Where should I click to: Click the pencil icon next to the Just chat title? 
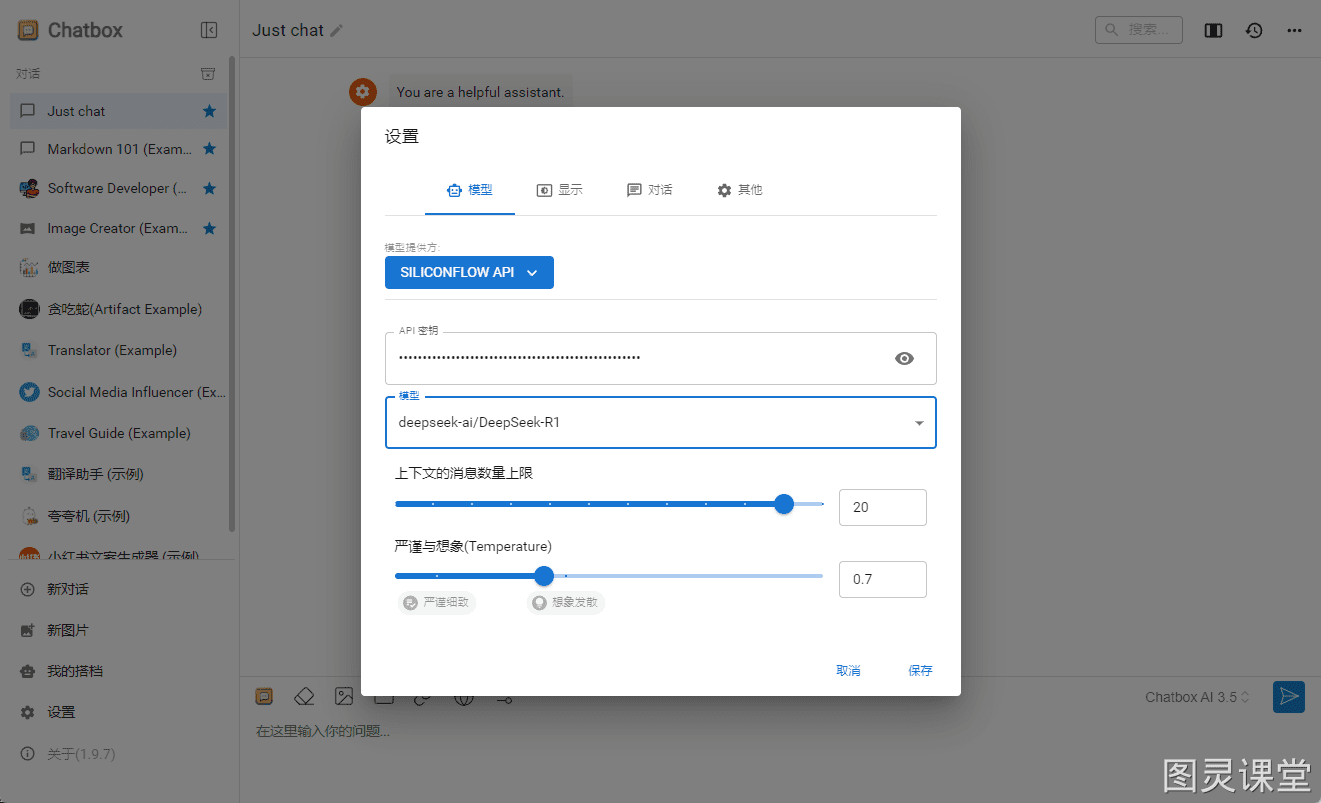[x=336, y=31]
